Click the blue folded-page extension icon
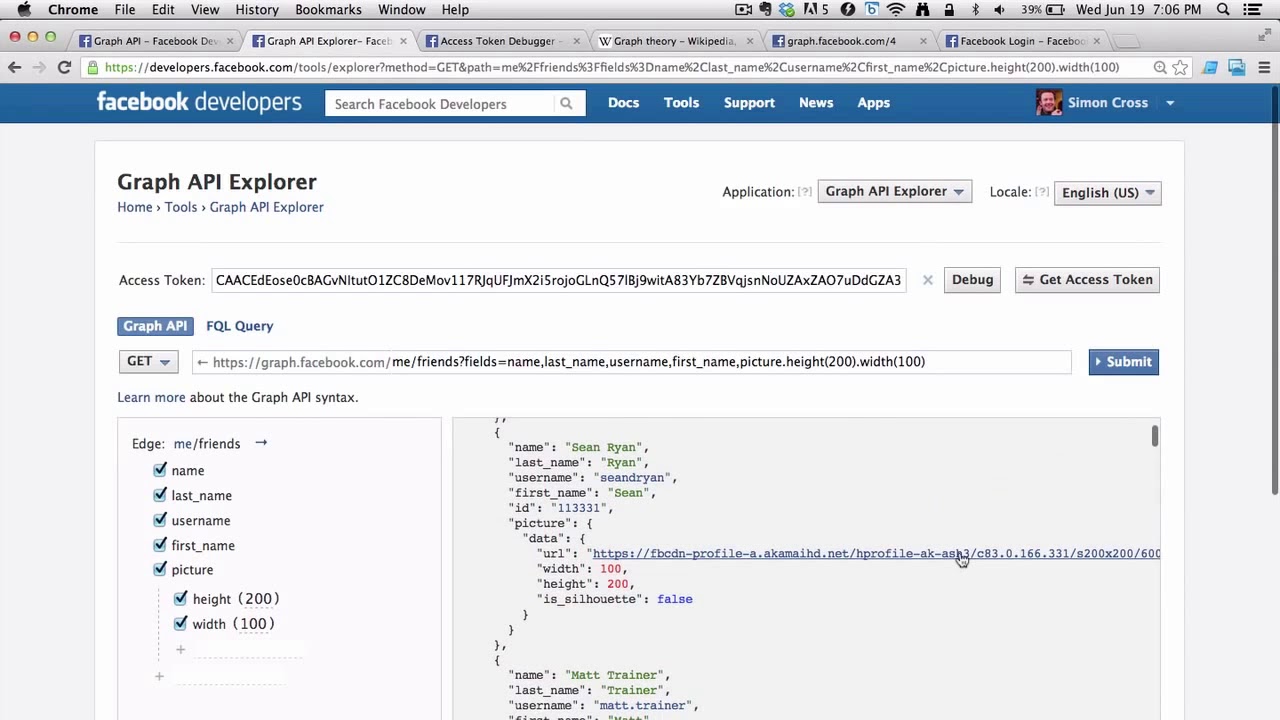Viewport: 1280px width, 720px height. pyautogui.click(x=1210, y=67)
